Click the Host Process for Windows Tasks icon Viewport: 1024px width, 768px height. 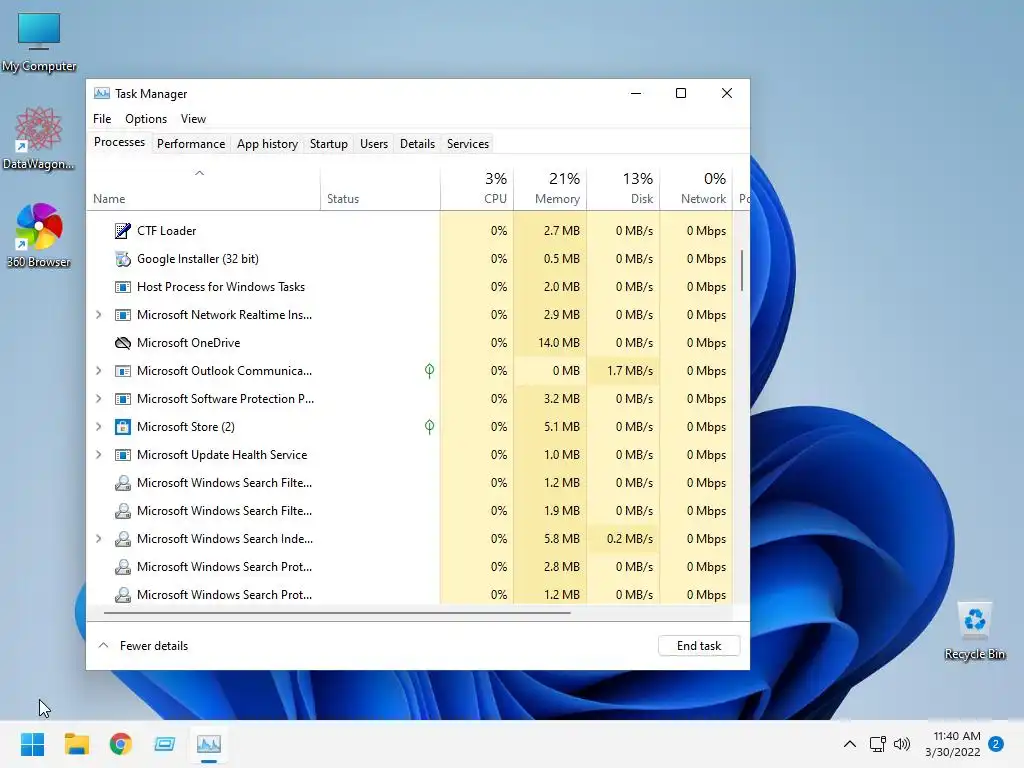(x=123, y=287)
